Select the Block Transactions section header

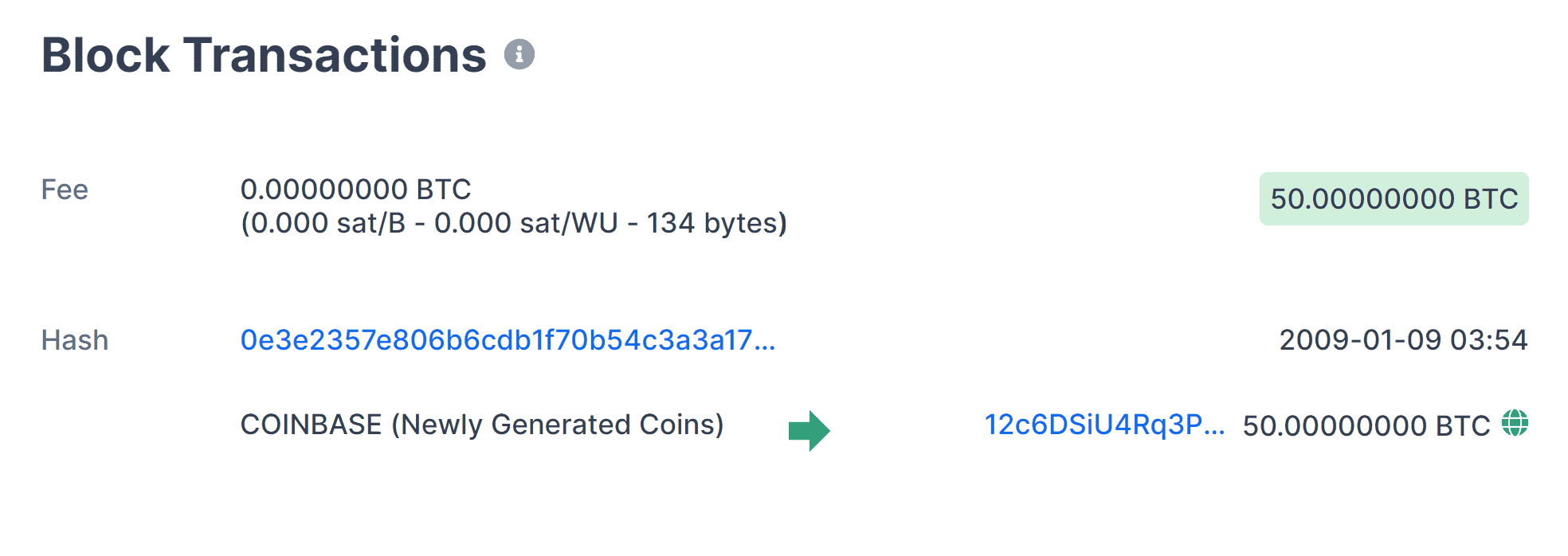[263, 54]
